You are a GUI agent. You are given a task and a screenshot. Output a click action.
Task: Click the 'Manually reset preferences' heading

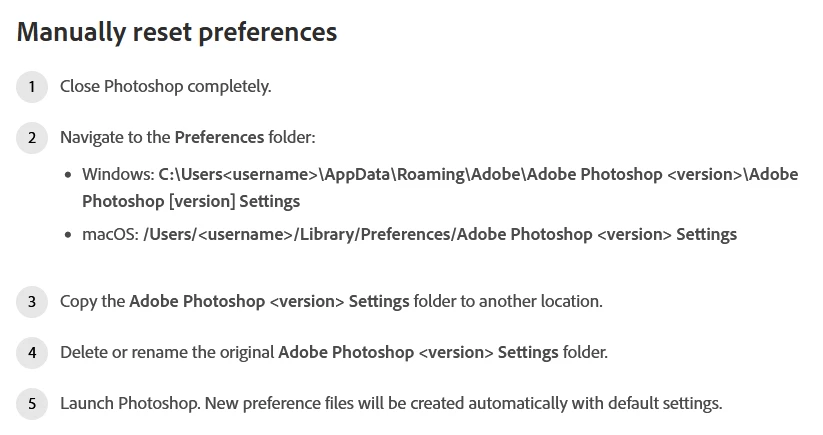pos(177,32)
